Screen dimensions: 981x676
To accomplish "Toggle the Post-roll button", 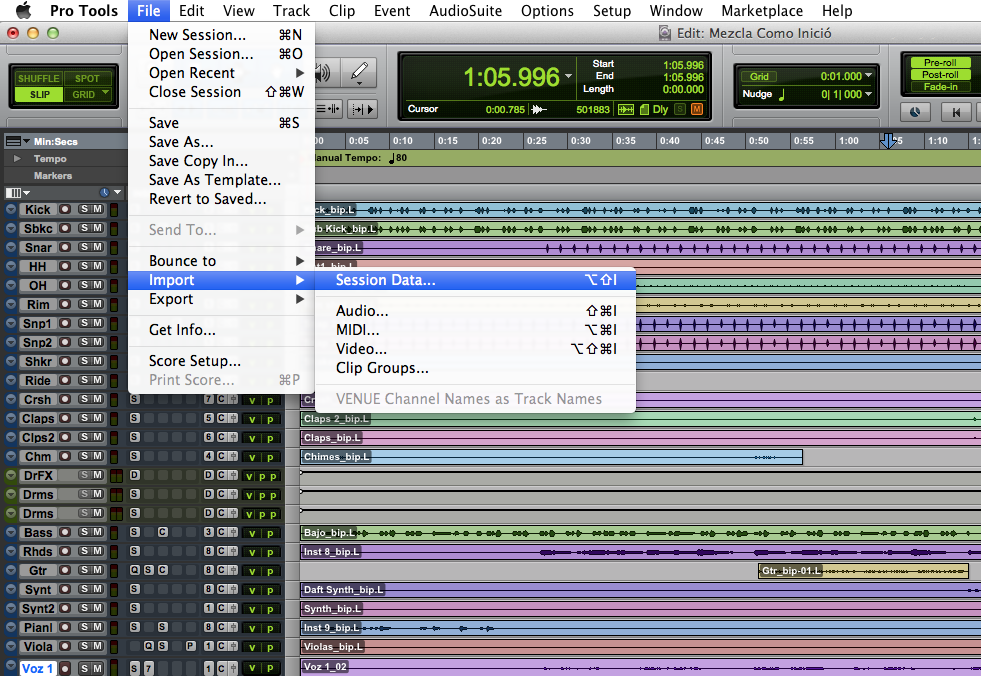I will (940, 74).
